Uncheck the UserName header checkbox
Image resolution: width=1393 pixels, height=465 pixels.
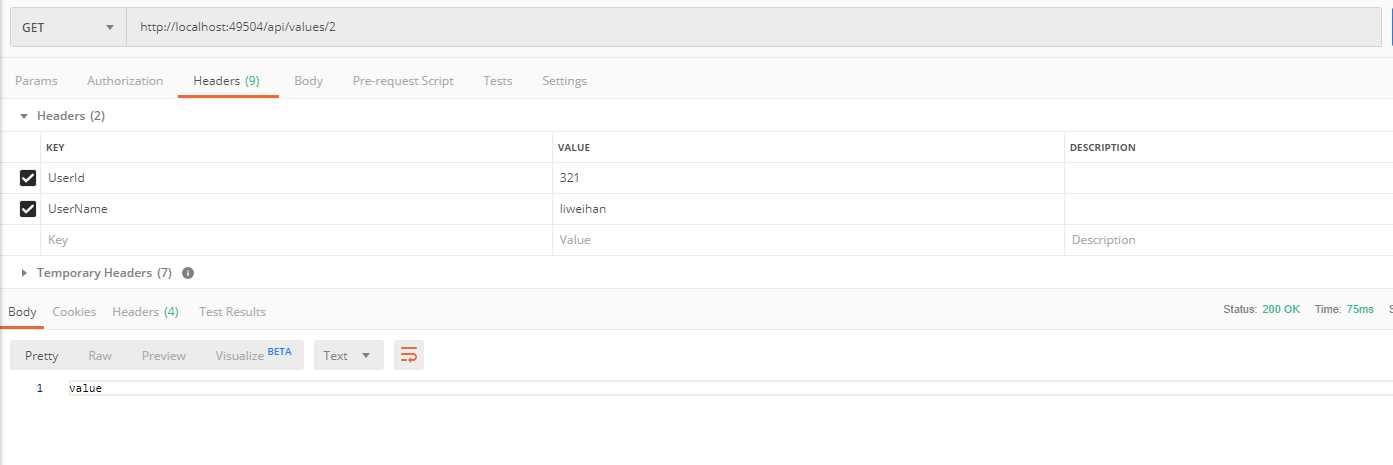[x=28, y=209]
